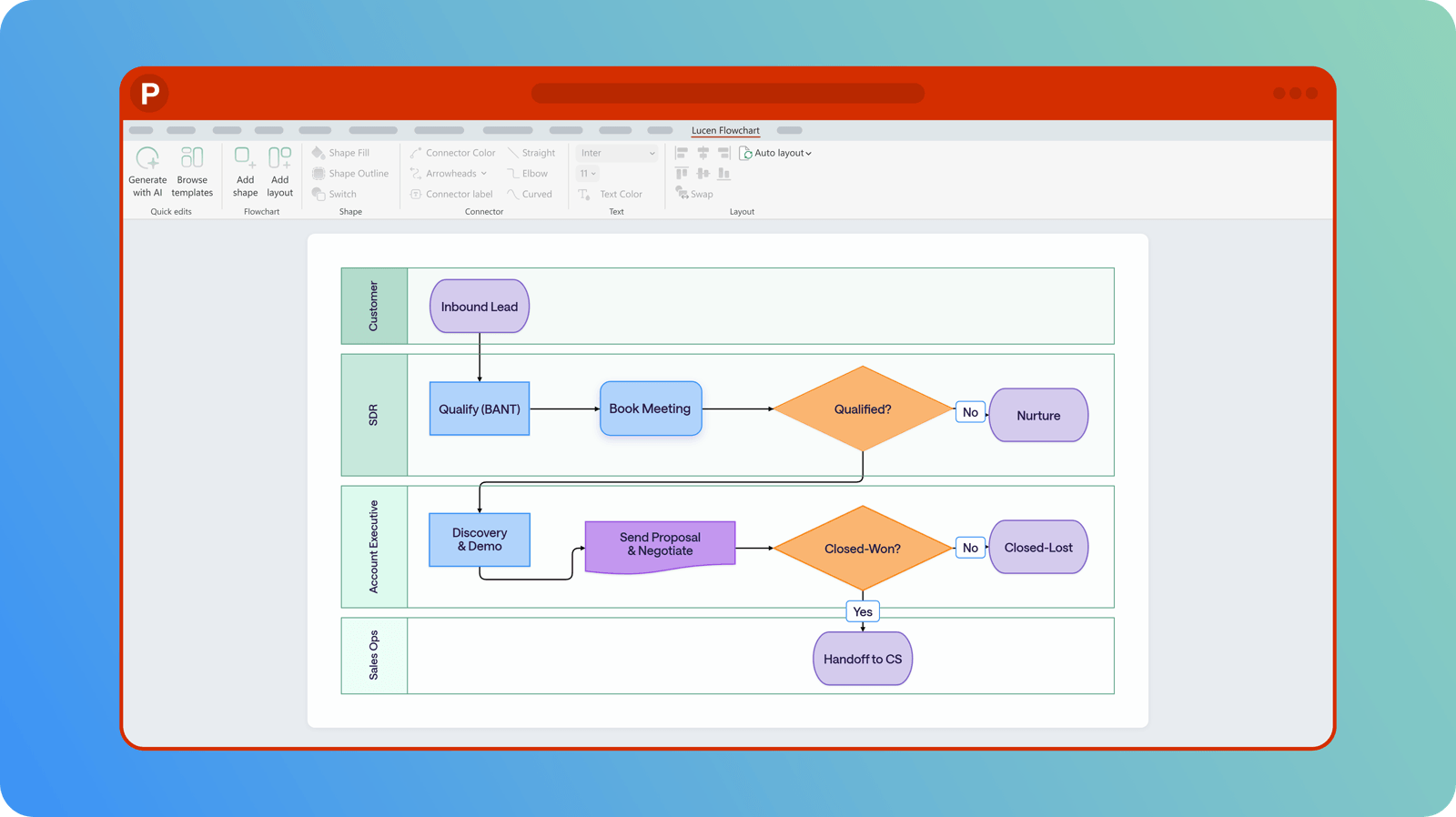
Task: Select the Sales Ops swimlane header
Action: click(374, 656)
